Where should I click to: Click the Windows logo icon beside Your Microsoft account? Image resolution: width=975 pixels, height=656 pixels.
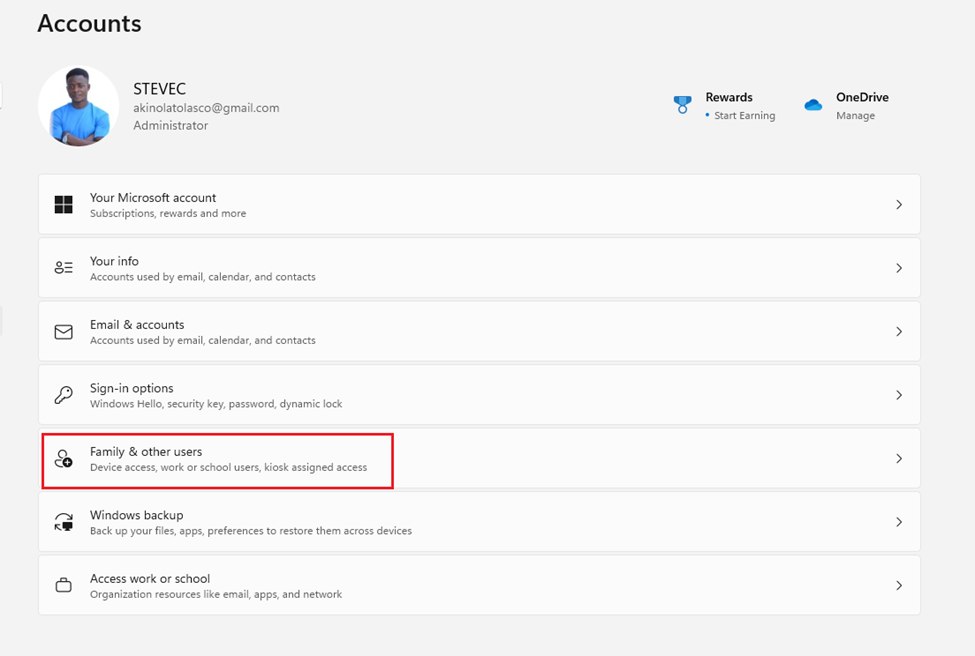[x=64, y=205]
